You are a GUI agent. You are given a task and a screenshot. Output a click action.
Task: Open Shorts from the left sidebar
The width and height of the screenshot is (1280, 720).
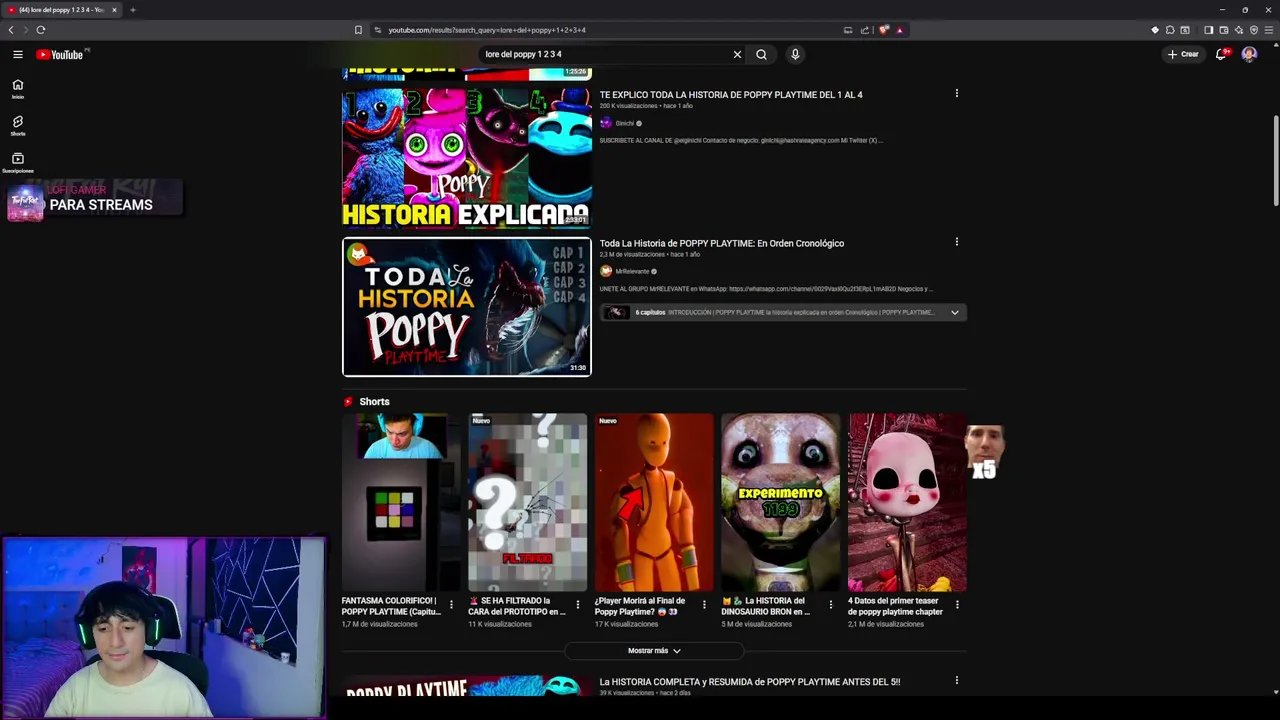coord(18,126)
